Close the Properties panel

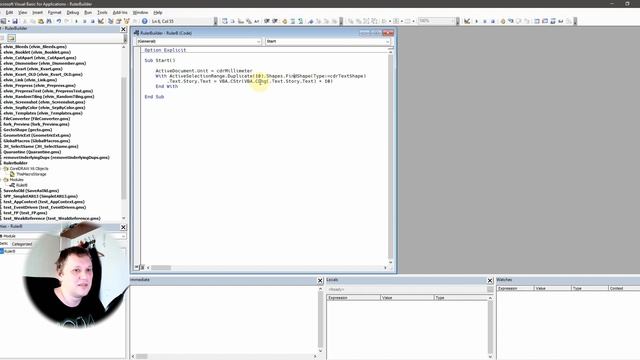pyautogui.click(x=123, y=227)
